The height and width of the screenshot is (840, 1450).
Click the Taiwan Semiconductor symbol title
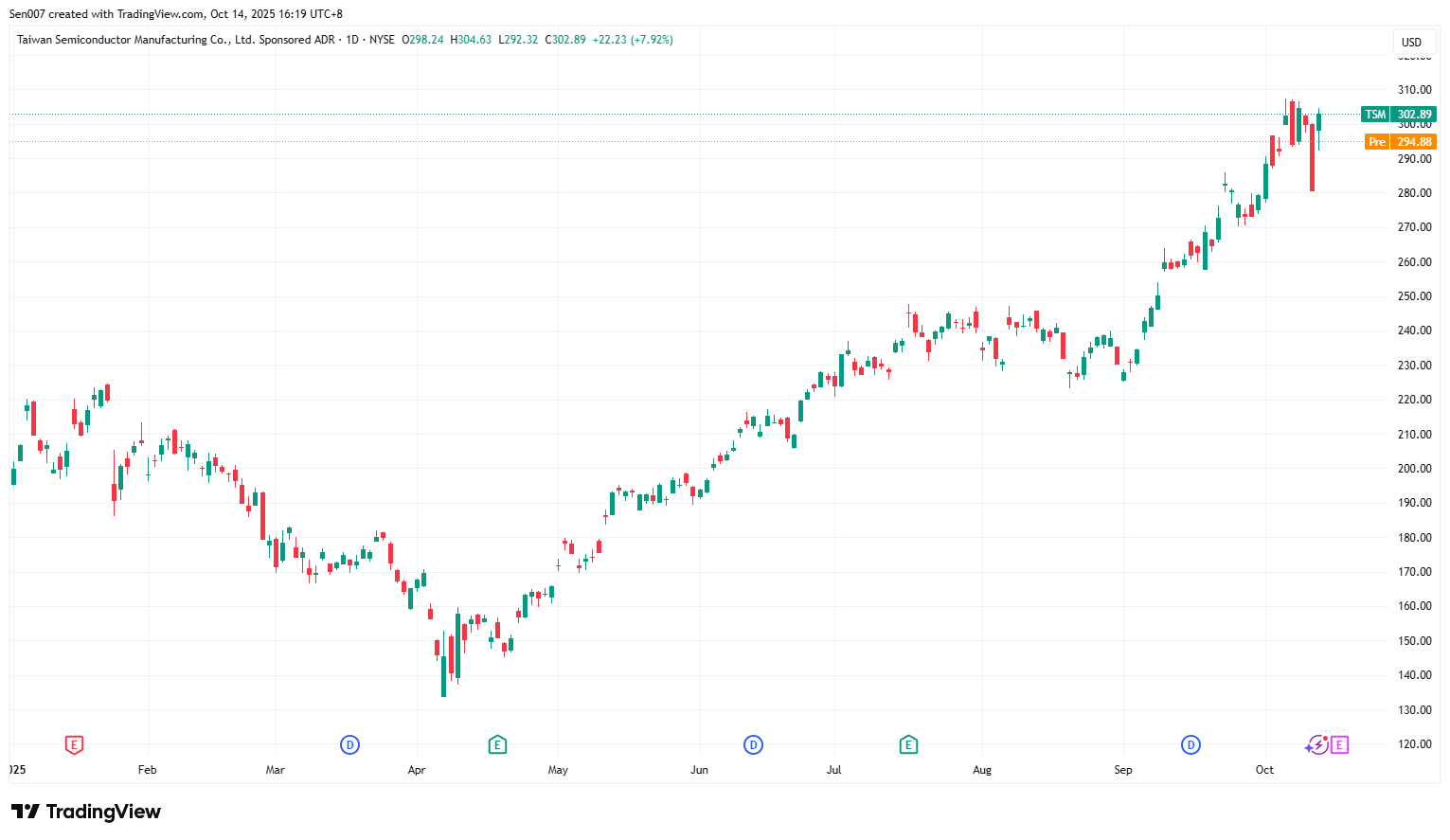[x=175, y=40]
